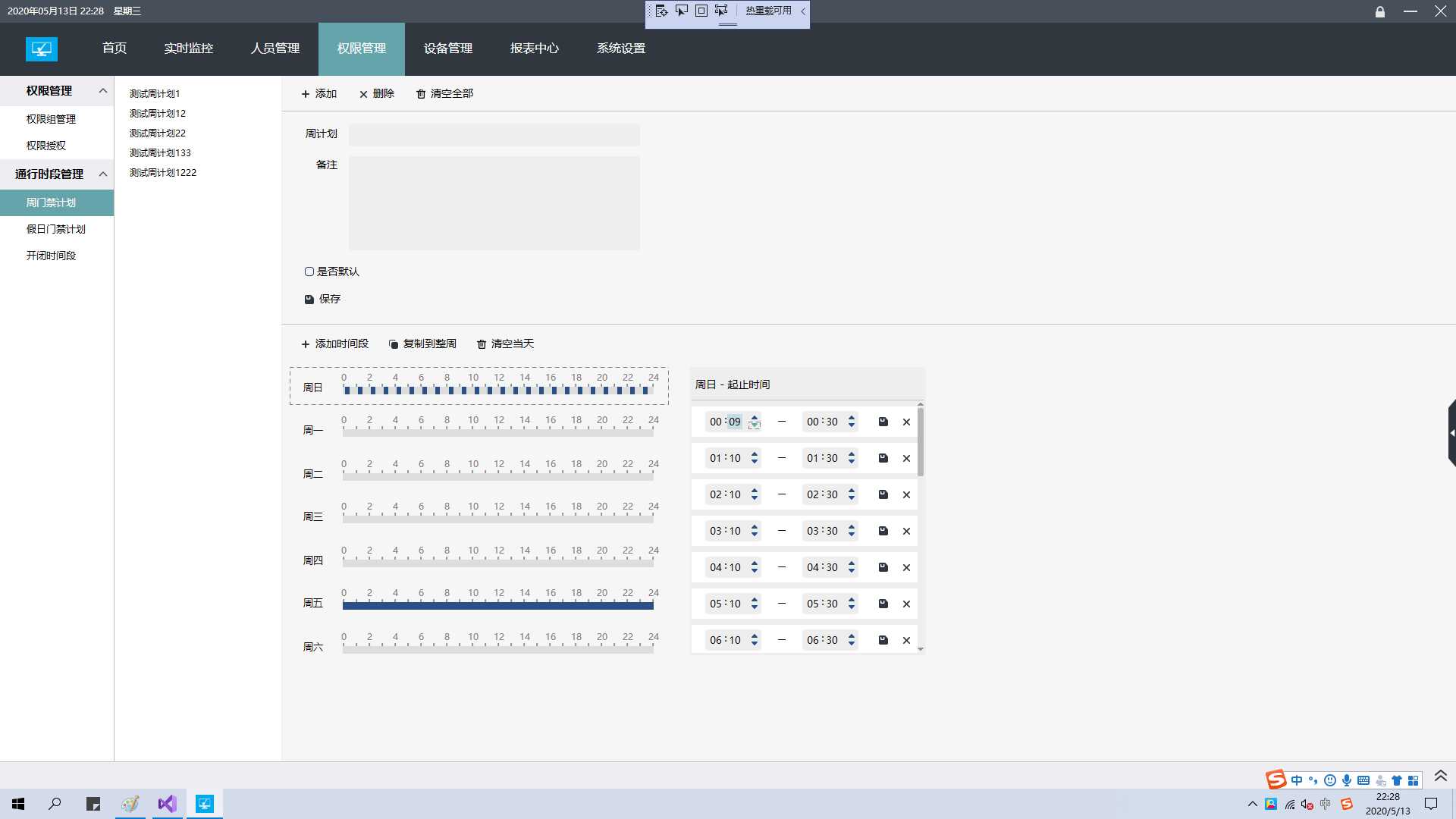Go to 人员管理 tab
The height and width of the screenshot is (819, 1456).
[x=275, y=49]
